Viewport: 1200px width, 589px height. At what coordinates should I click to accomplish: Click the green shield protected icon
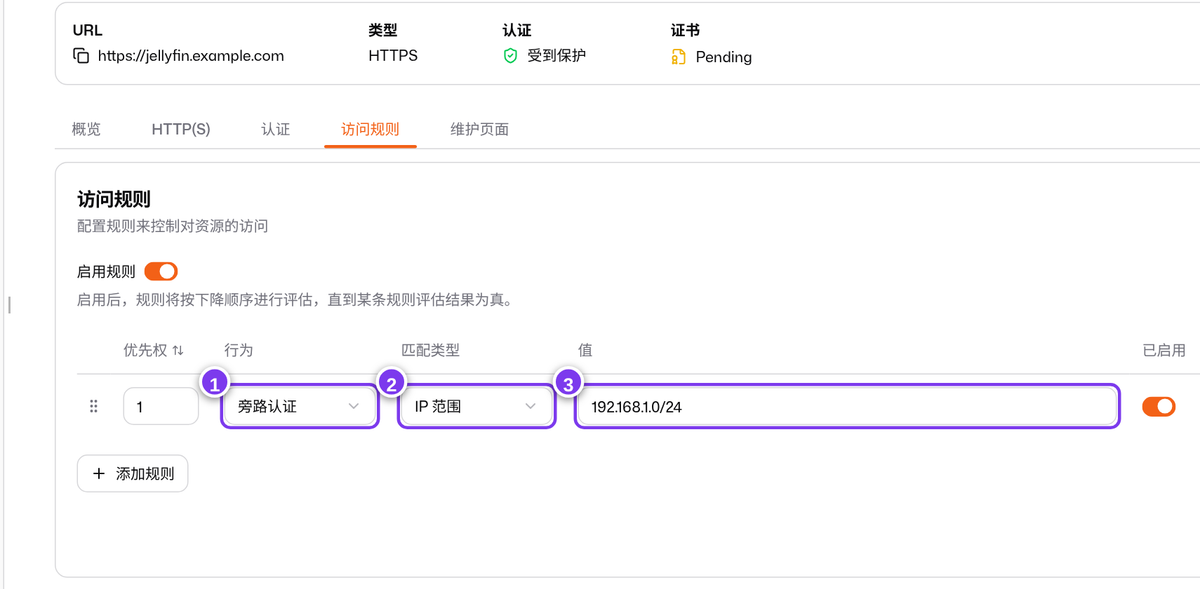click(510, 56)
